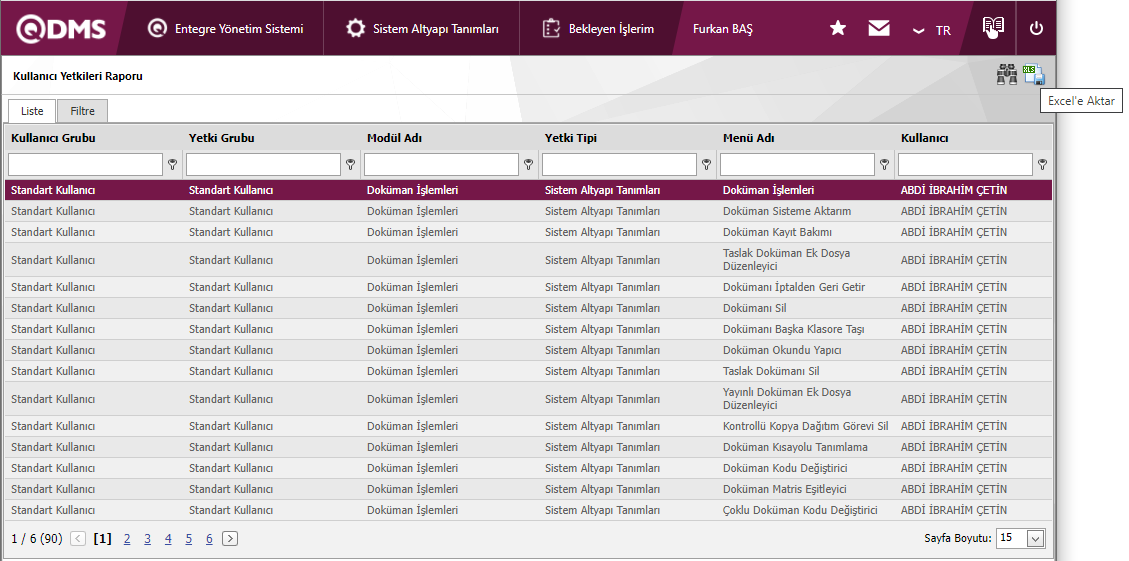Open favorites with the star icon
This screenshot has height=561, width=1129.
click(838, 29)
